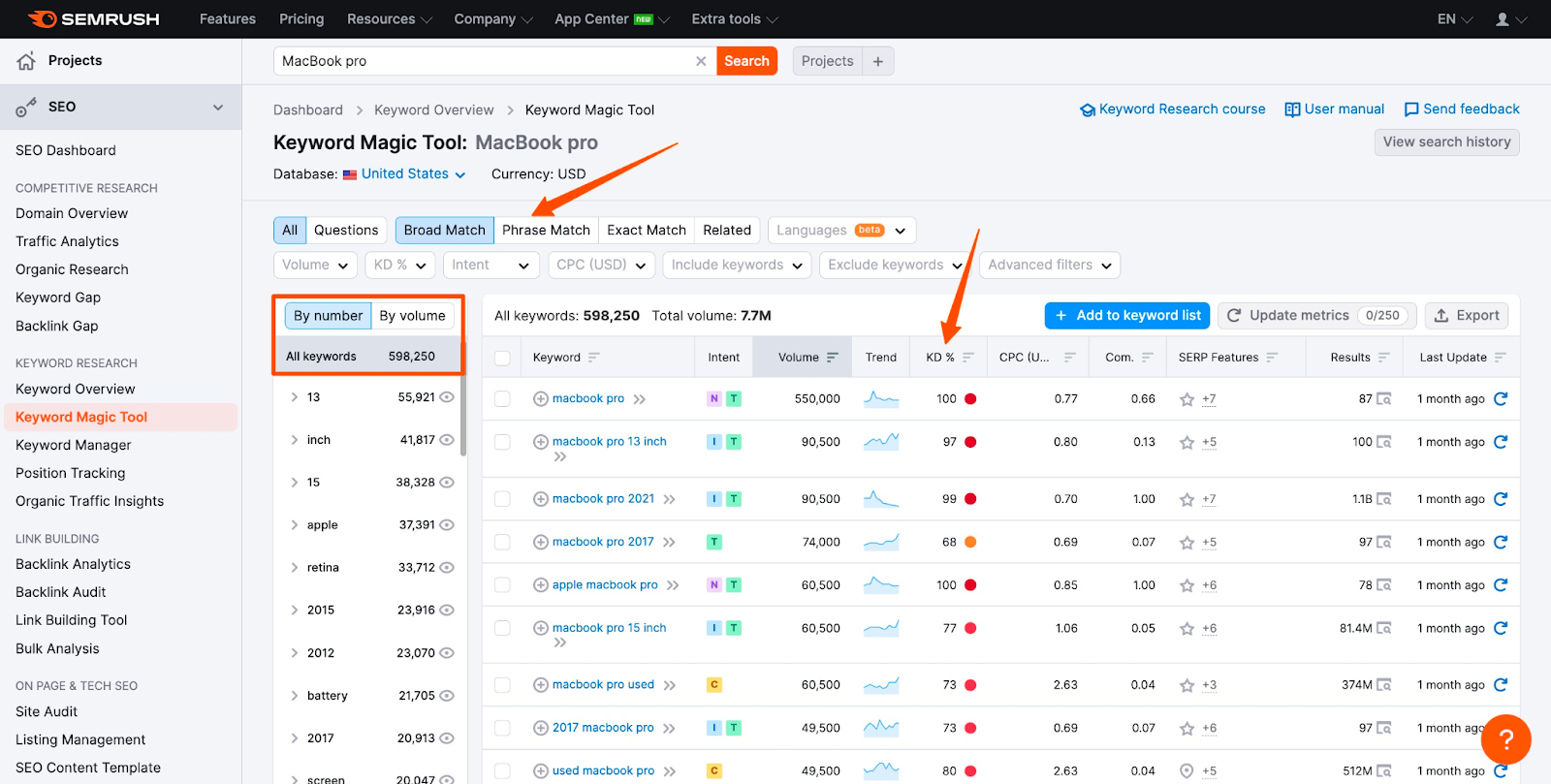The width and height of the screenshot is (1551, 784).
Task: Sort by the Keyword column sort icon
Action: (594, 358)
